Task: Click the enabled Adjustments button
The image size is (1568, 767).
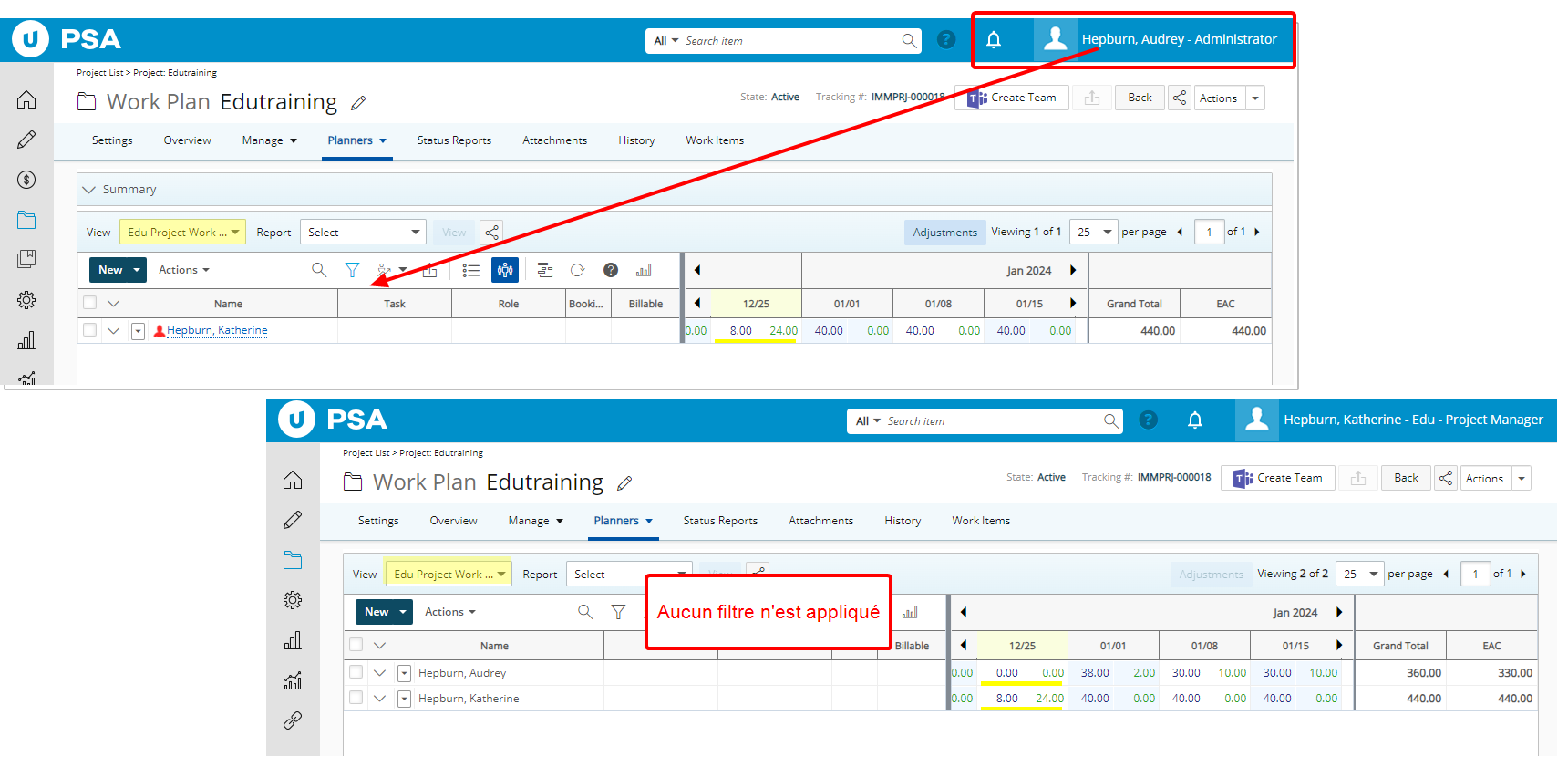Action: pos(944,233)
